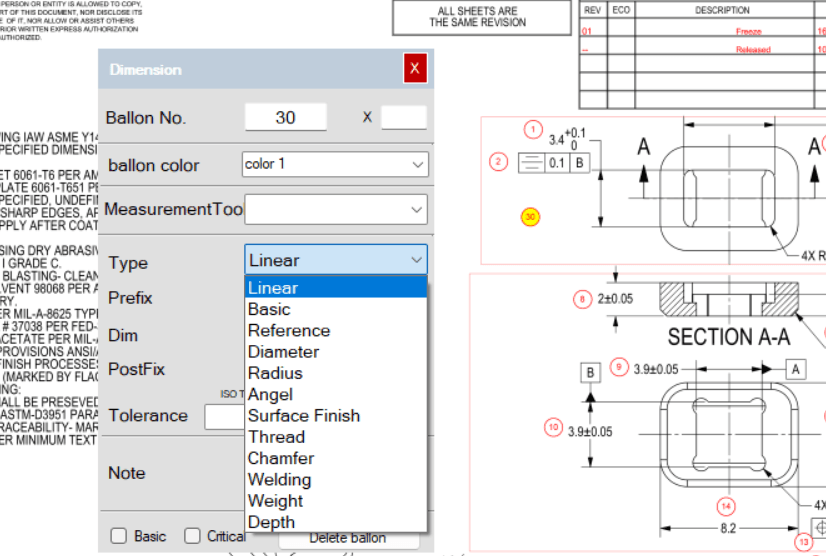The height and width of the screenshot is (556, 826).
Task: Click the Released revision description
Action: tap(753, 50)
